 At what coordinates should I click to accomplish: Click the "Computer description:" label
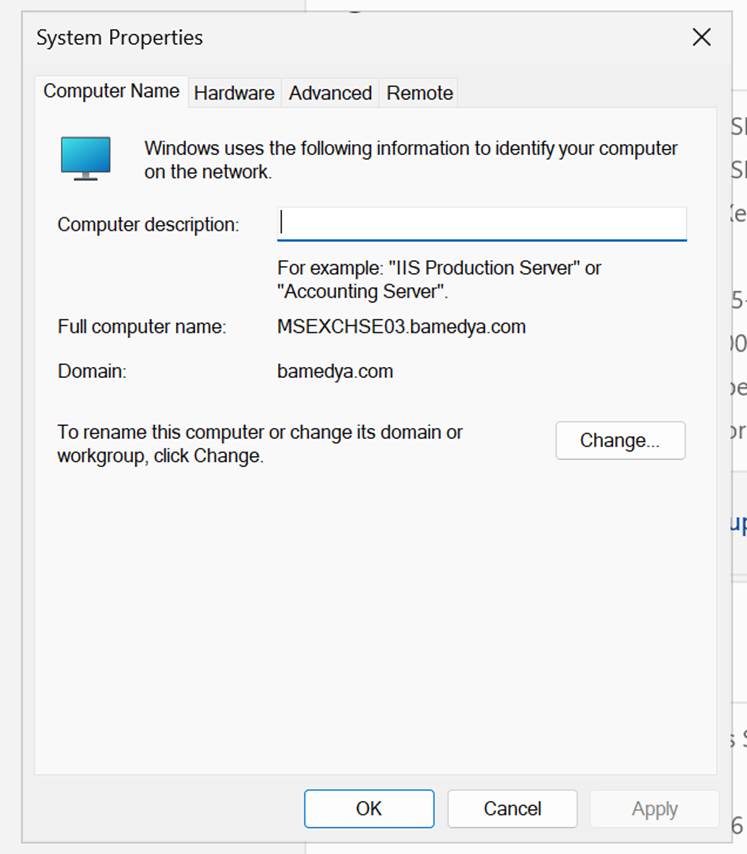point(148,225)
